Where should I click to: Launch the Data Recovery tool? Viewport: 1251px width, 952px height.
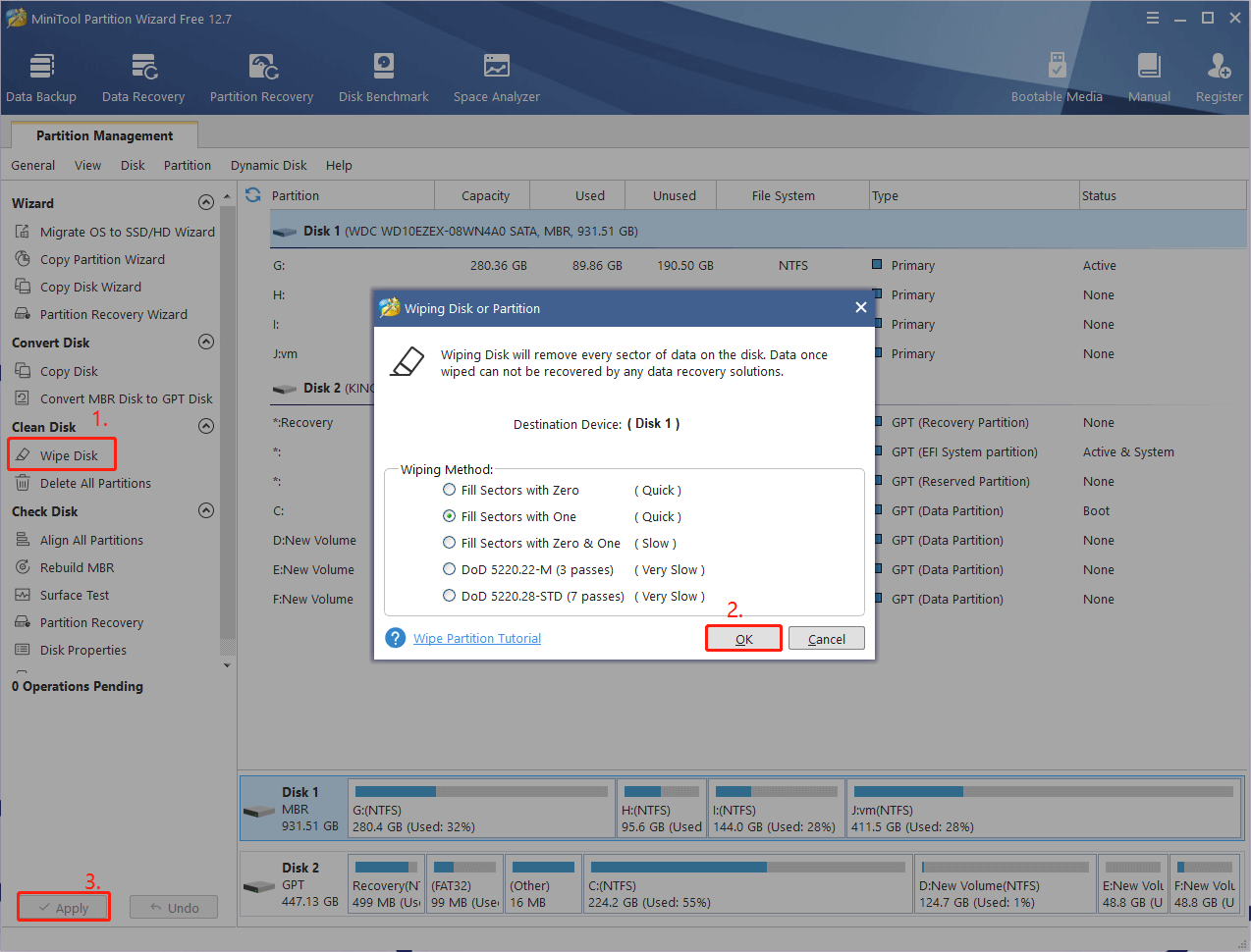click(143, 77)
